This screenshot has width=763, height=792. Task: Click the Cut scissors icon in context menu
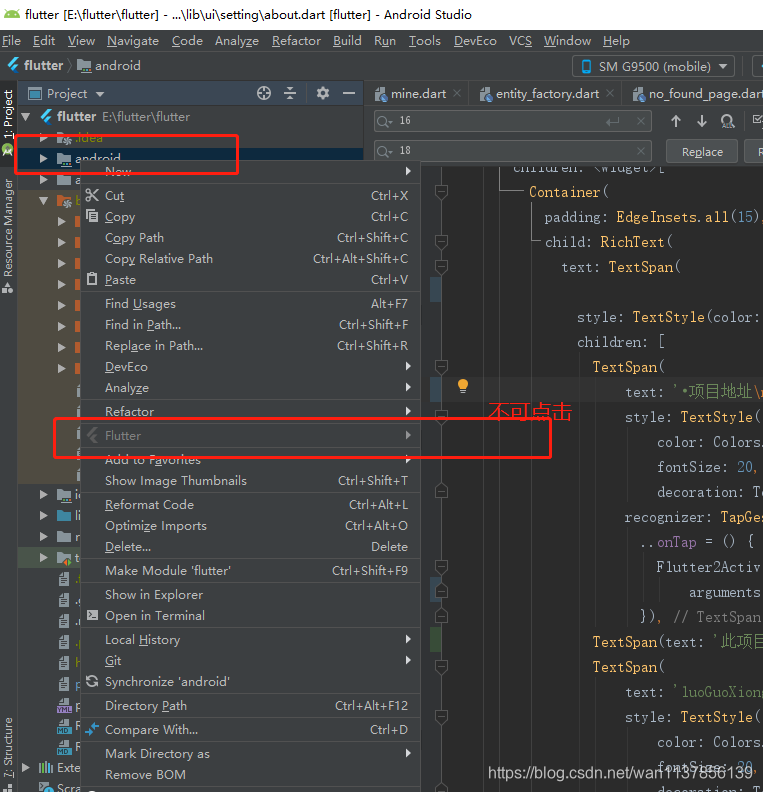(x=92, y=195)
